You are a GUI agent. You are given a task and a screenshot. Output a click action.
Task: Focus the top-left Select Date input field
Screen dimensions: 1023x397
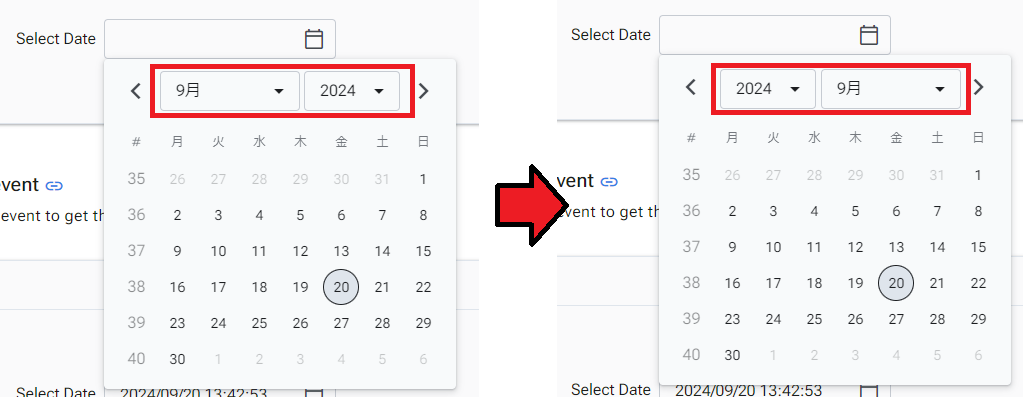point(220,39)
